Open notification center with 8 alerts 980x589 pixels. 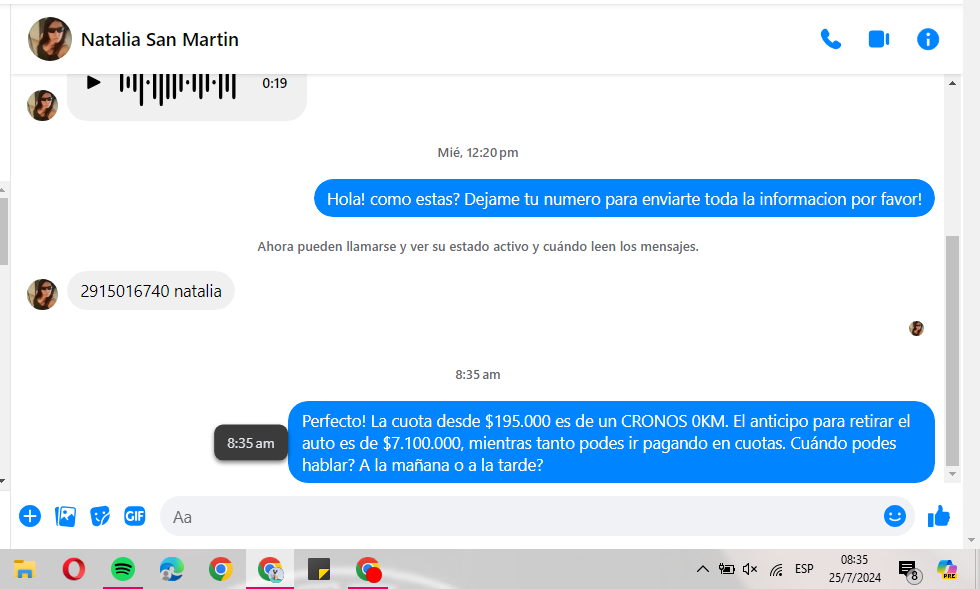tap(909, 570)
